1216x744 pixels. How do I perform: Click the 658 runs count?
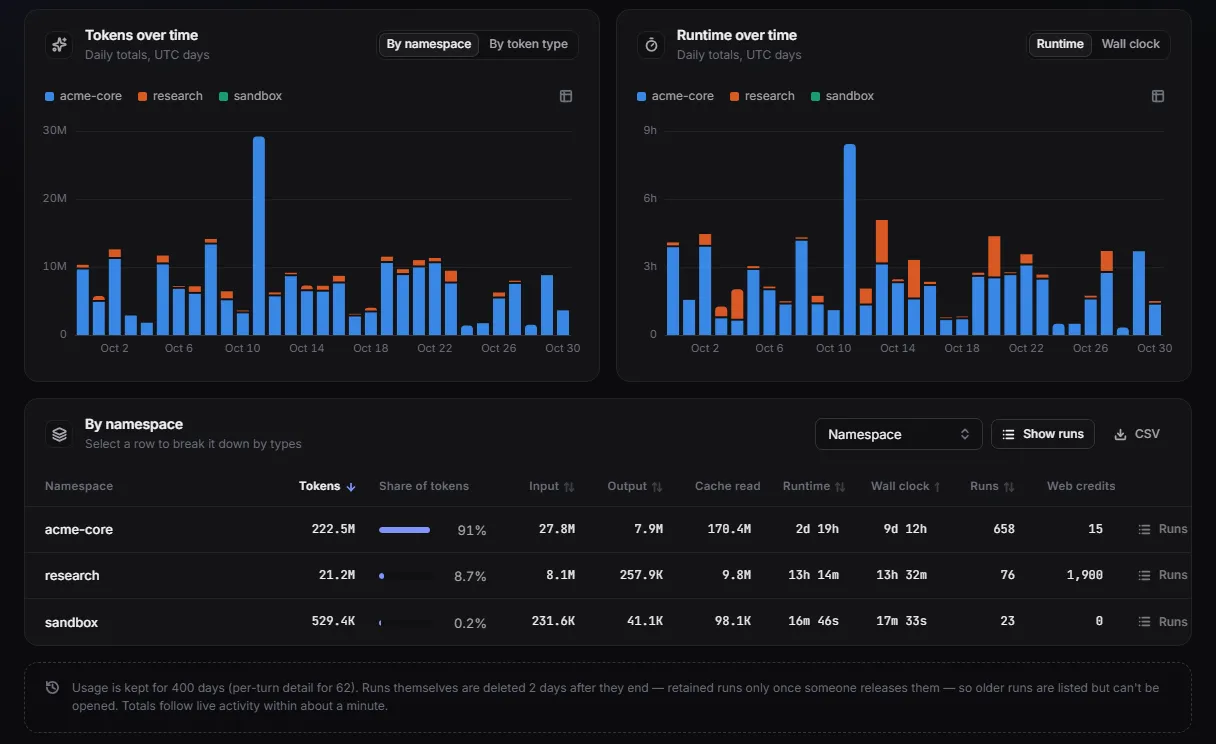click(x=1003, y=529)
